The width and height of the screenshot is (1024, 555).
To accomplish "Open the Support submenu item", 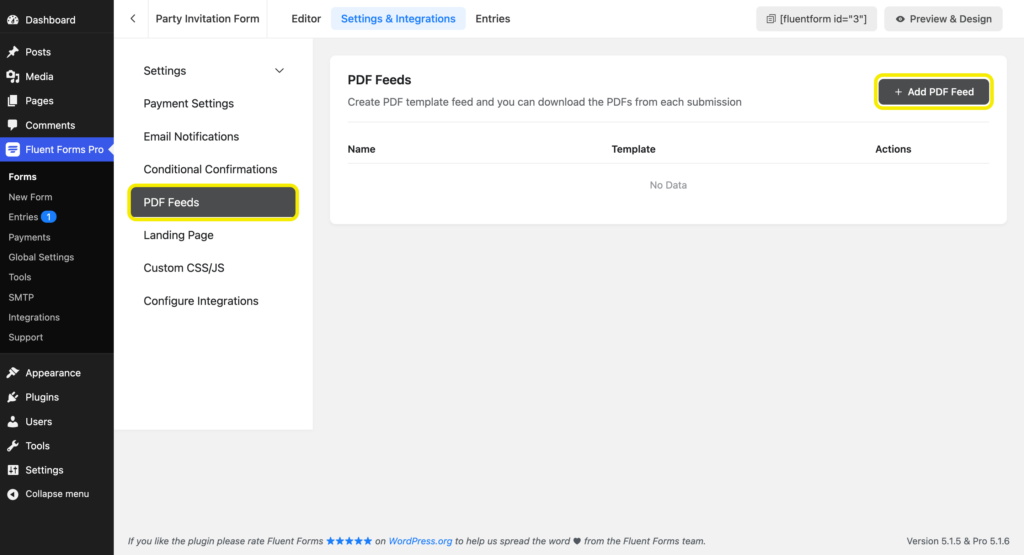I will [x=25, y=337].
